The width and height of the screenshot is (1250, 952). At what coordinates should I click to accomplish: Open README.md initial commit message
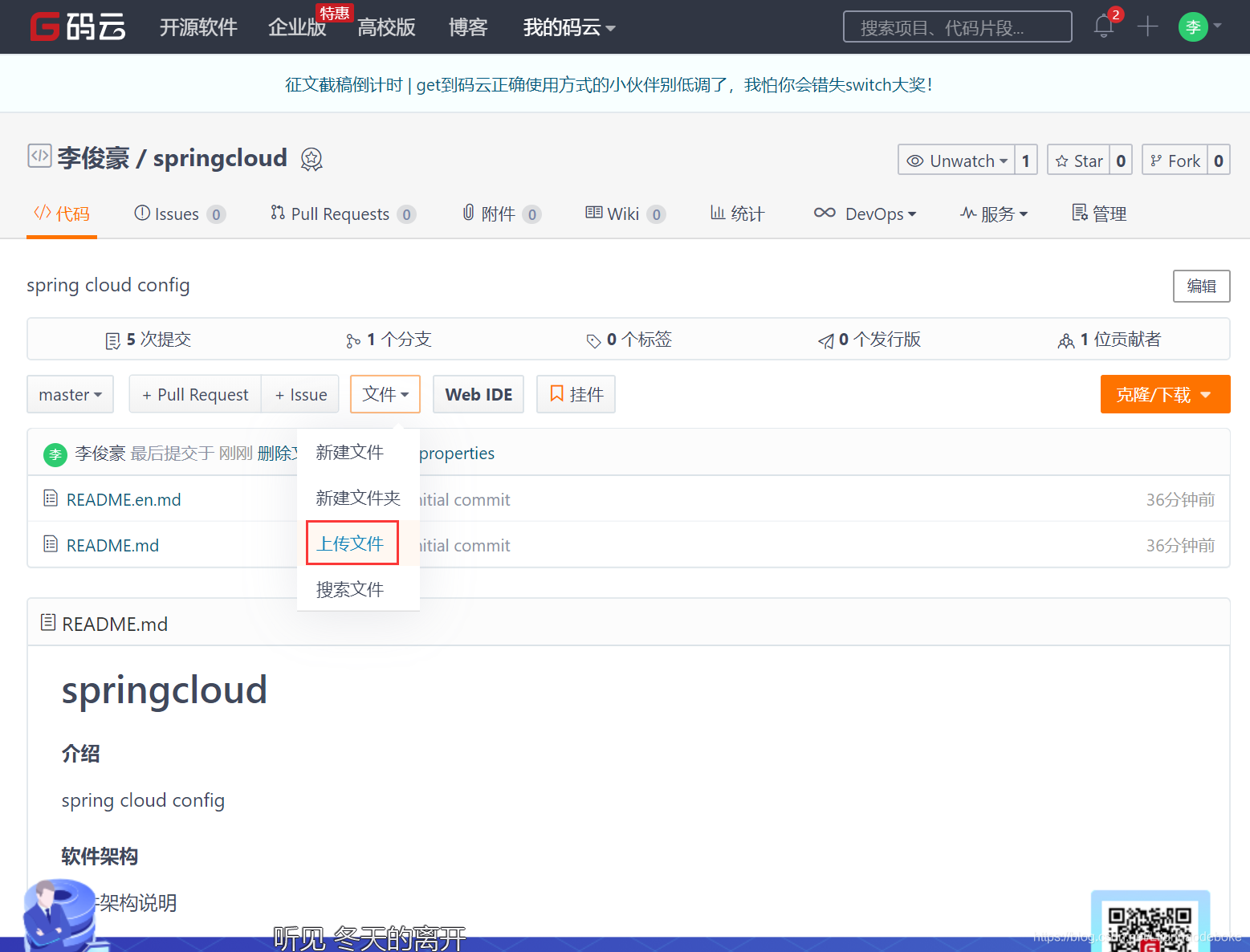465,545
